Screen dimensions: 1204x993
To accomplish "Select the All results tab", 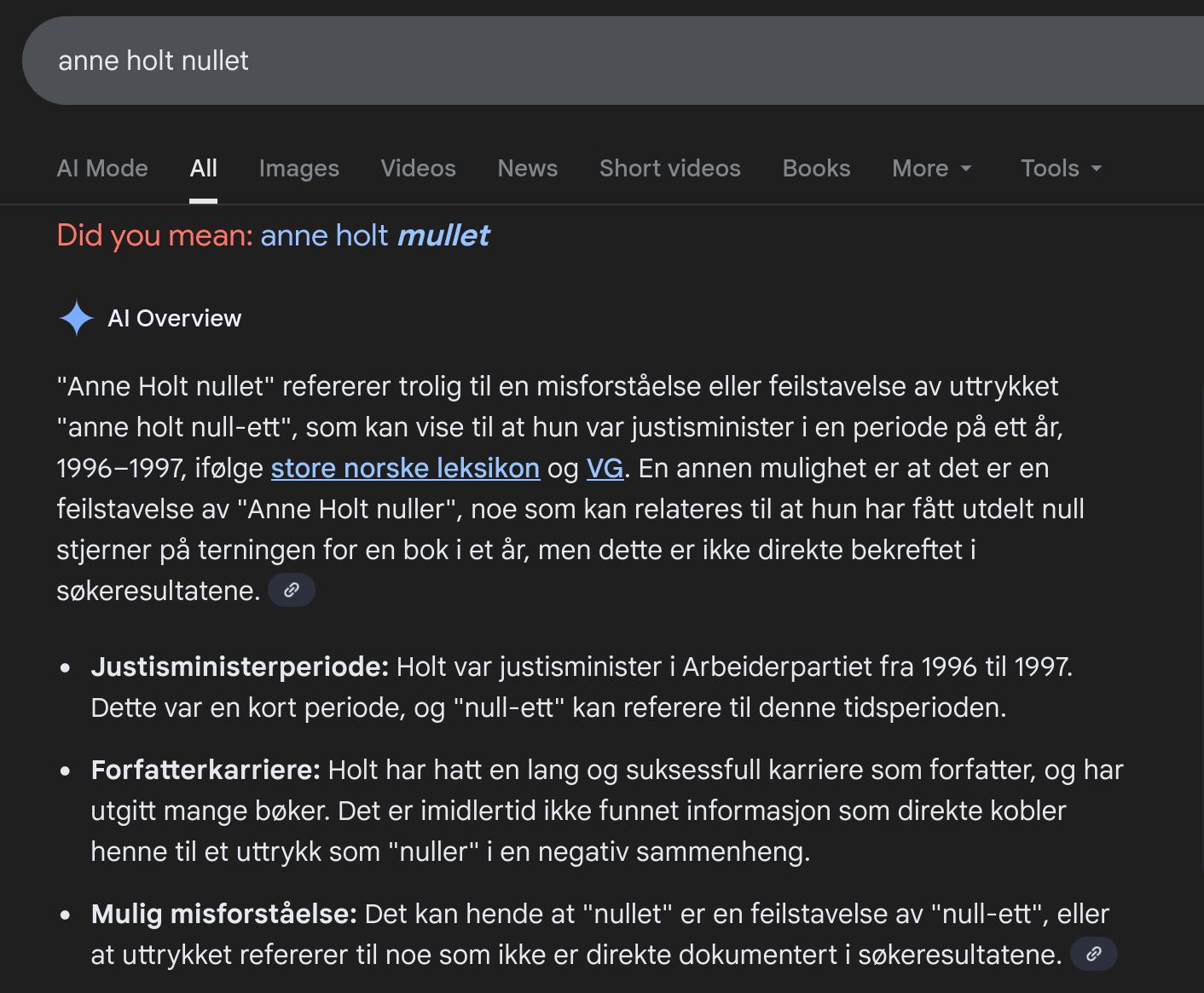I will pos(203,169).
